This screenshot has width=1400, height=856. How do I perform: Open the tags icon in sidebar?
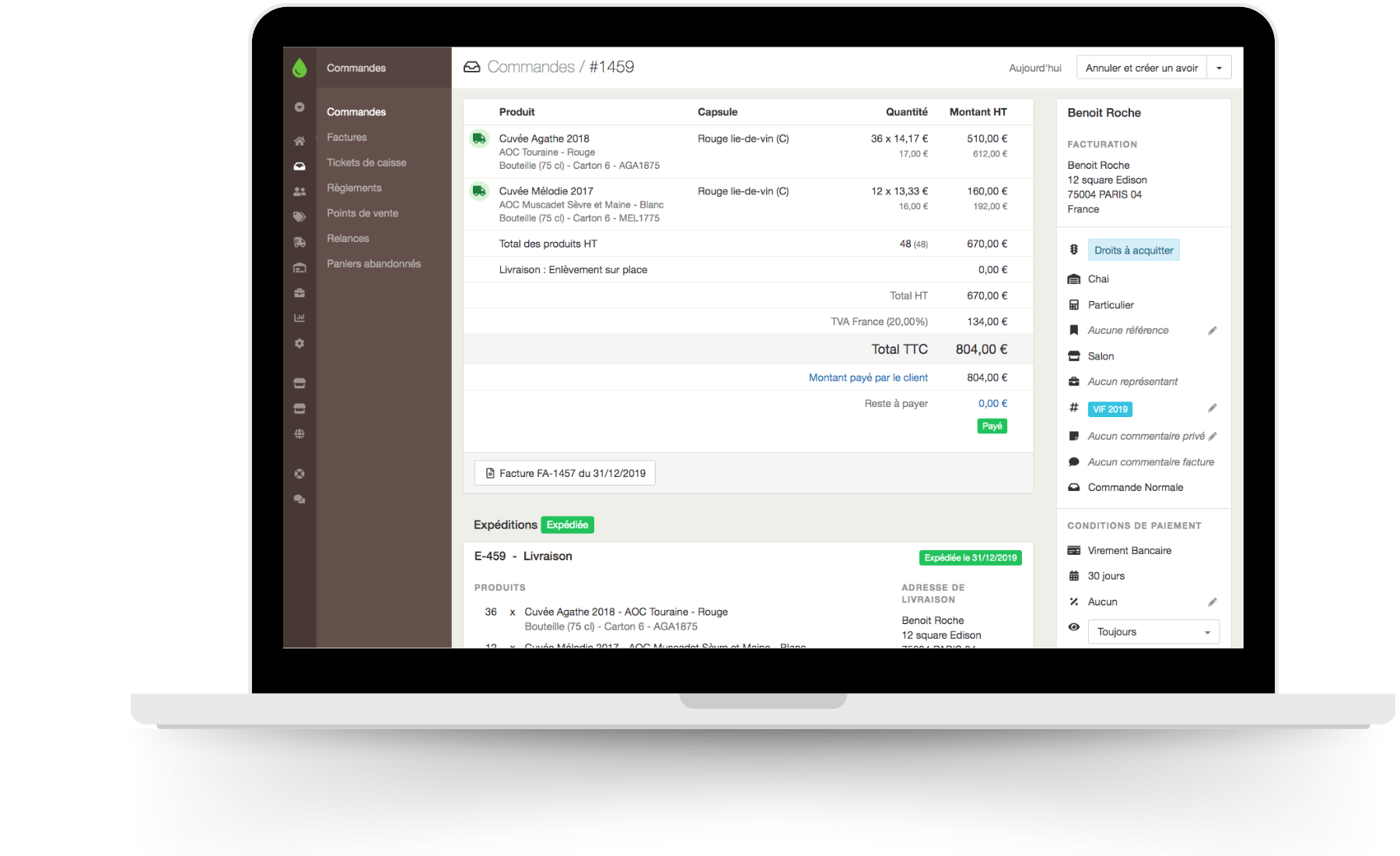tap(299, 217)
